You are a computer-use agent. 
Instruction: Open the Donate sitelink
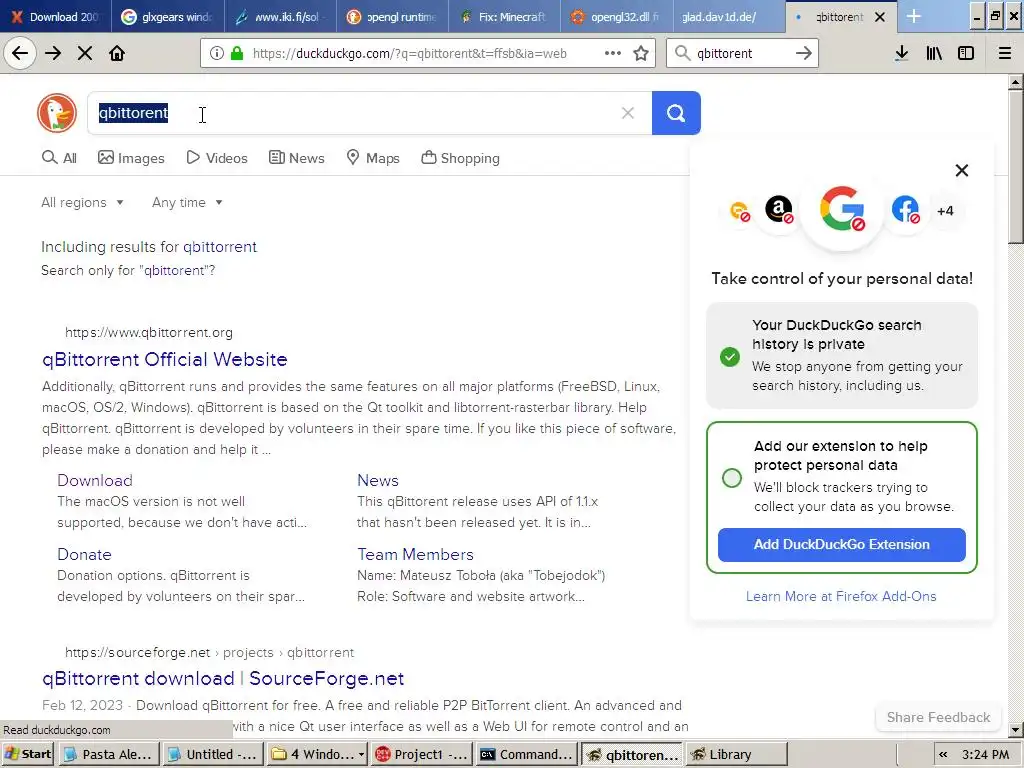(x=84, y=554)
